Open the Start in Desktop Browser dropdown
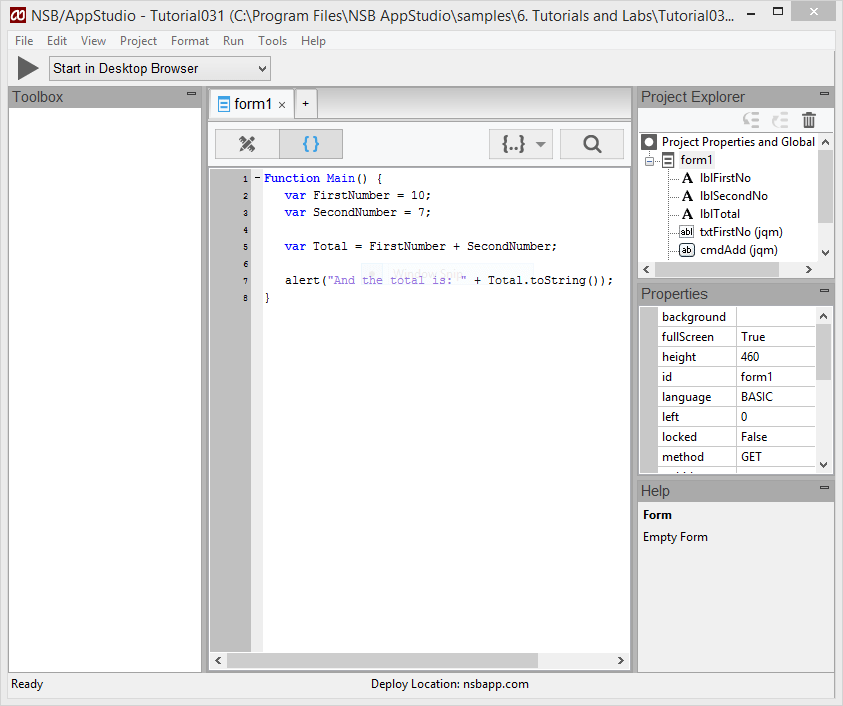The height and width of the screenshot is (706, 843). tap(160, 69)
